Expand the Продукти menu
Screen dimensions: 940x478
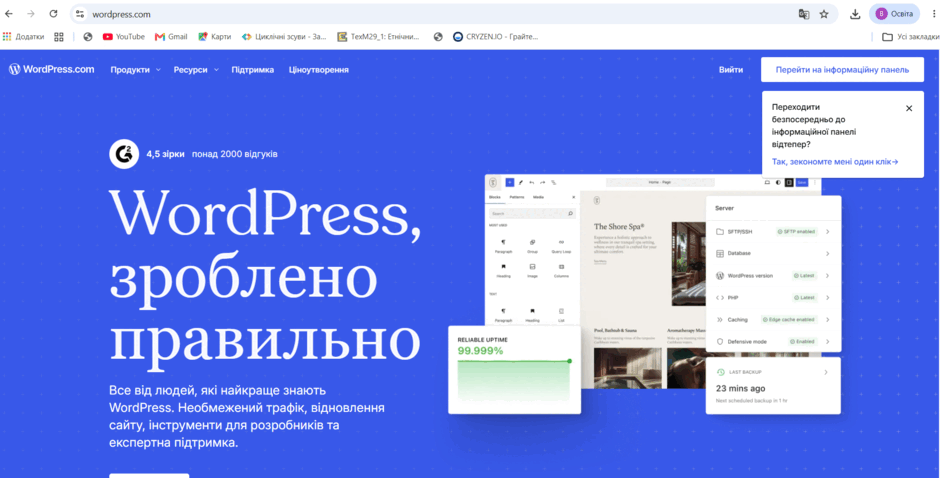(x=135, y=70)
